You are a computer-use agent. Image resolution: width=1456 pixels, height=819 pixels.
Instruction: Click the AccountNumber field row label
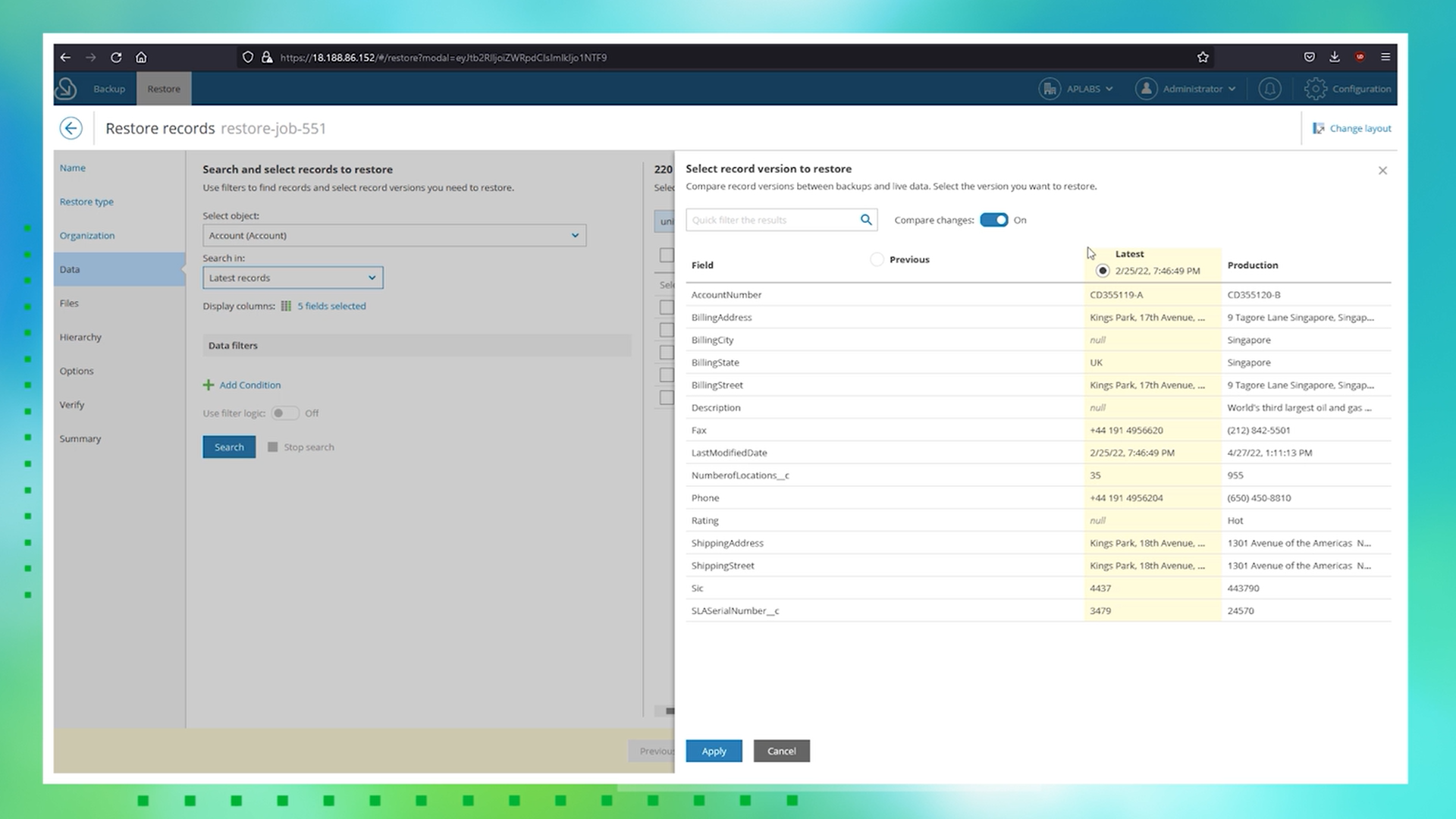point(726,295)
